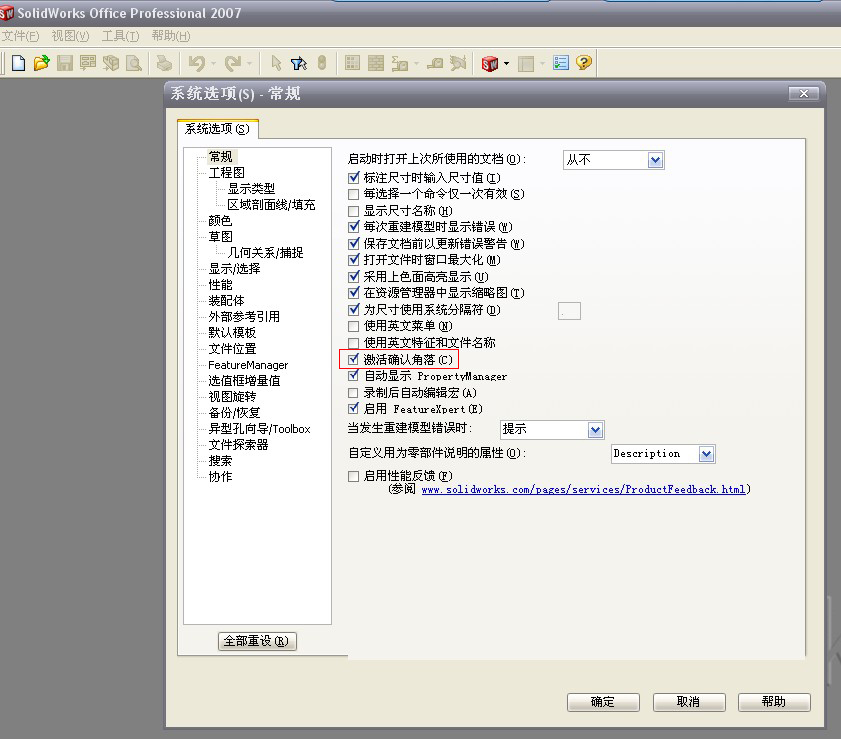This screenshot has width=841, height=739.
Task: Create a new document
Action: [17, 62]
